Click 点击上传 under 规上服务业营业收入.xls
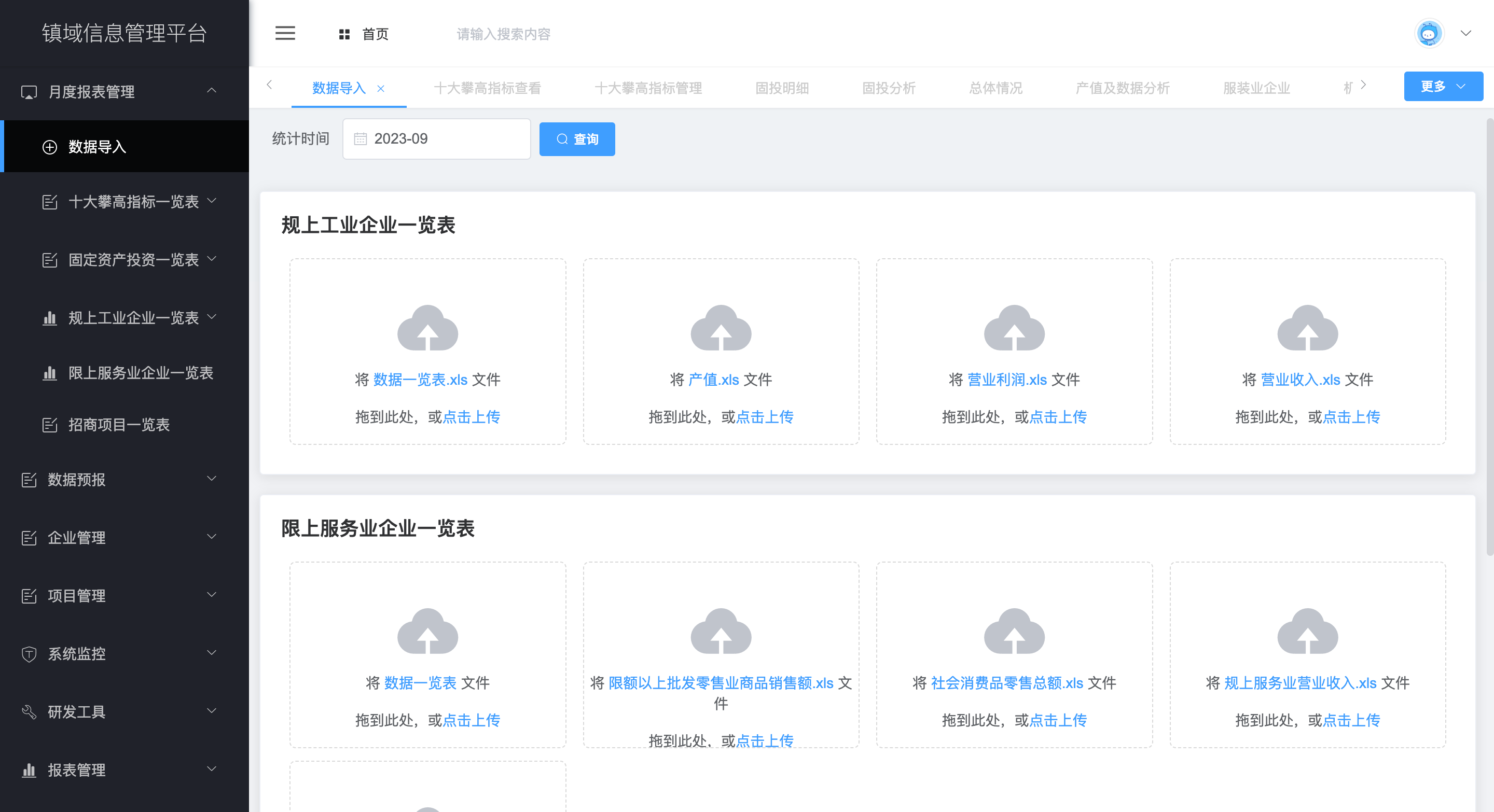Viewport: 1494px width, 812px height. coord(1351,720)
